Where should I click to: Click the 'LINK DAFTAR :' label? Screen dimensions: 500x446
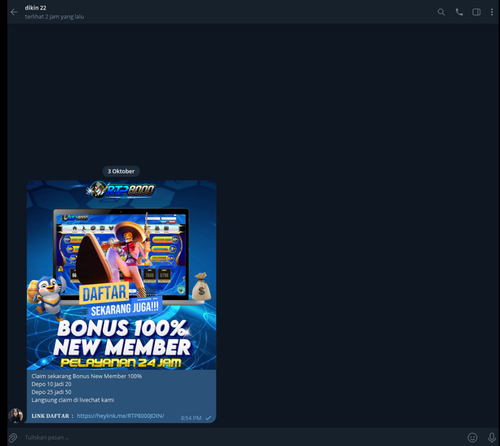(x=52, y=416)
